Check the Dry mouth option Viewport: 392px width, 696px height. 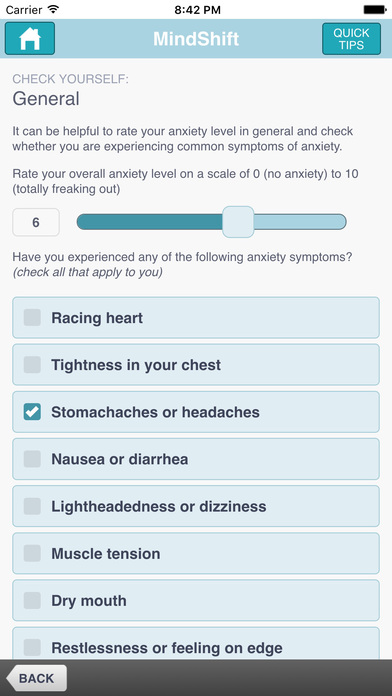(x=32, y=601)
